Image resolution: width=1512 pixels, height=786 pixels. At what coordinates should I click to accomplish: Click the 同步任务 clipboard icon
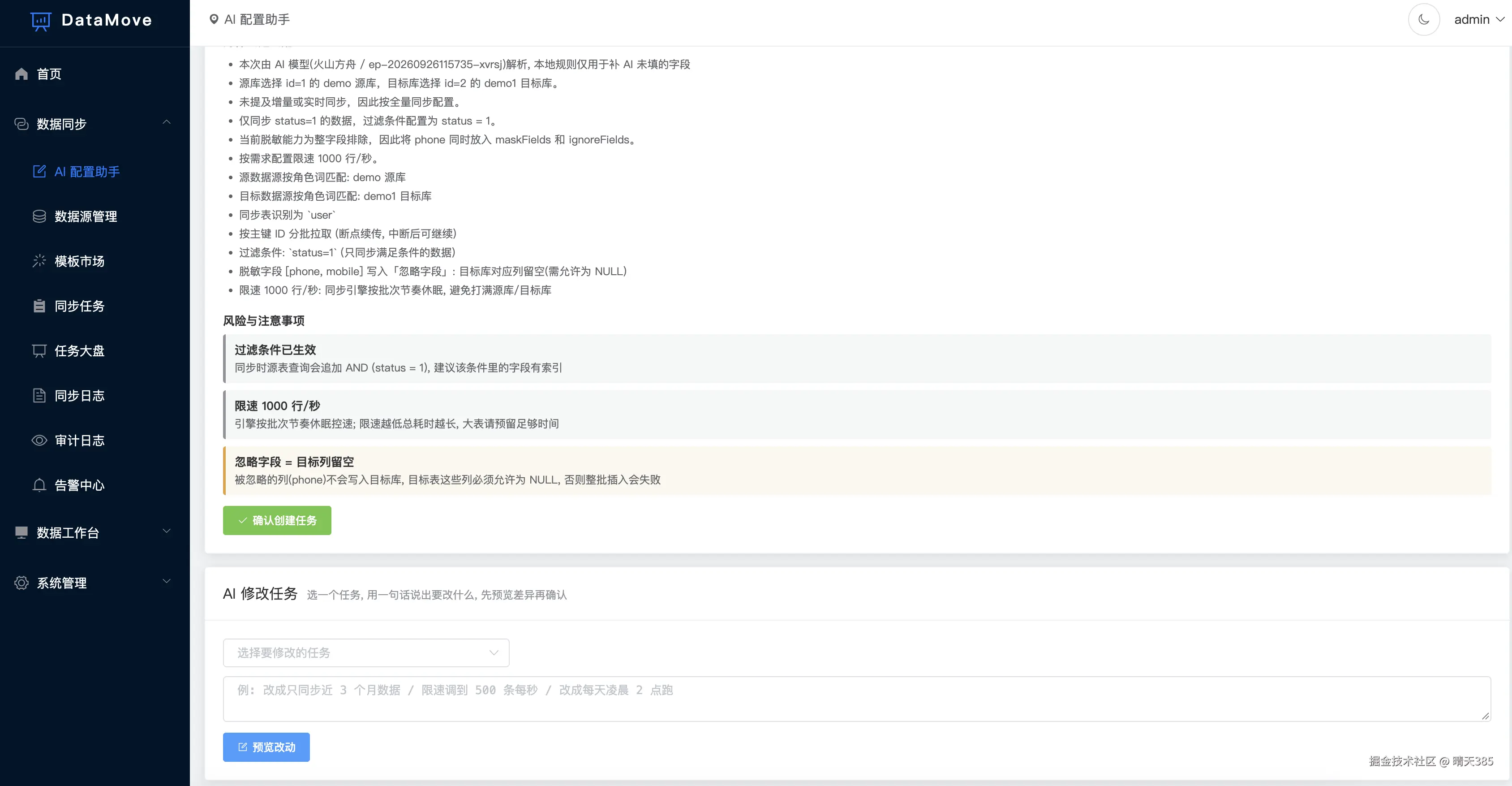[39, 306]
